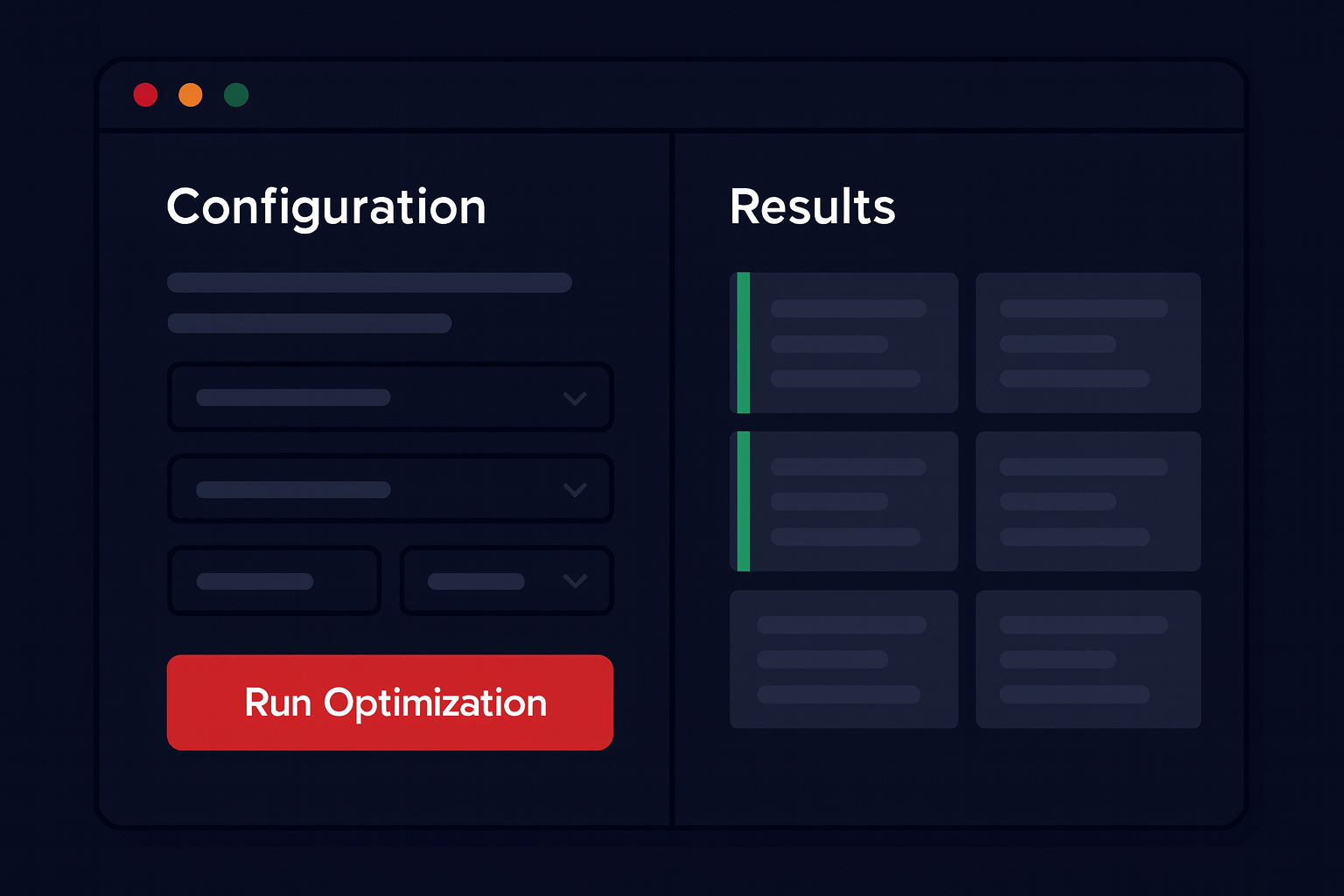Open the bottom-right result card
This screenshot has height=896, width=1344.
(1088, 659)
